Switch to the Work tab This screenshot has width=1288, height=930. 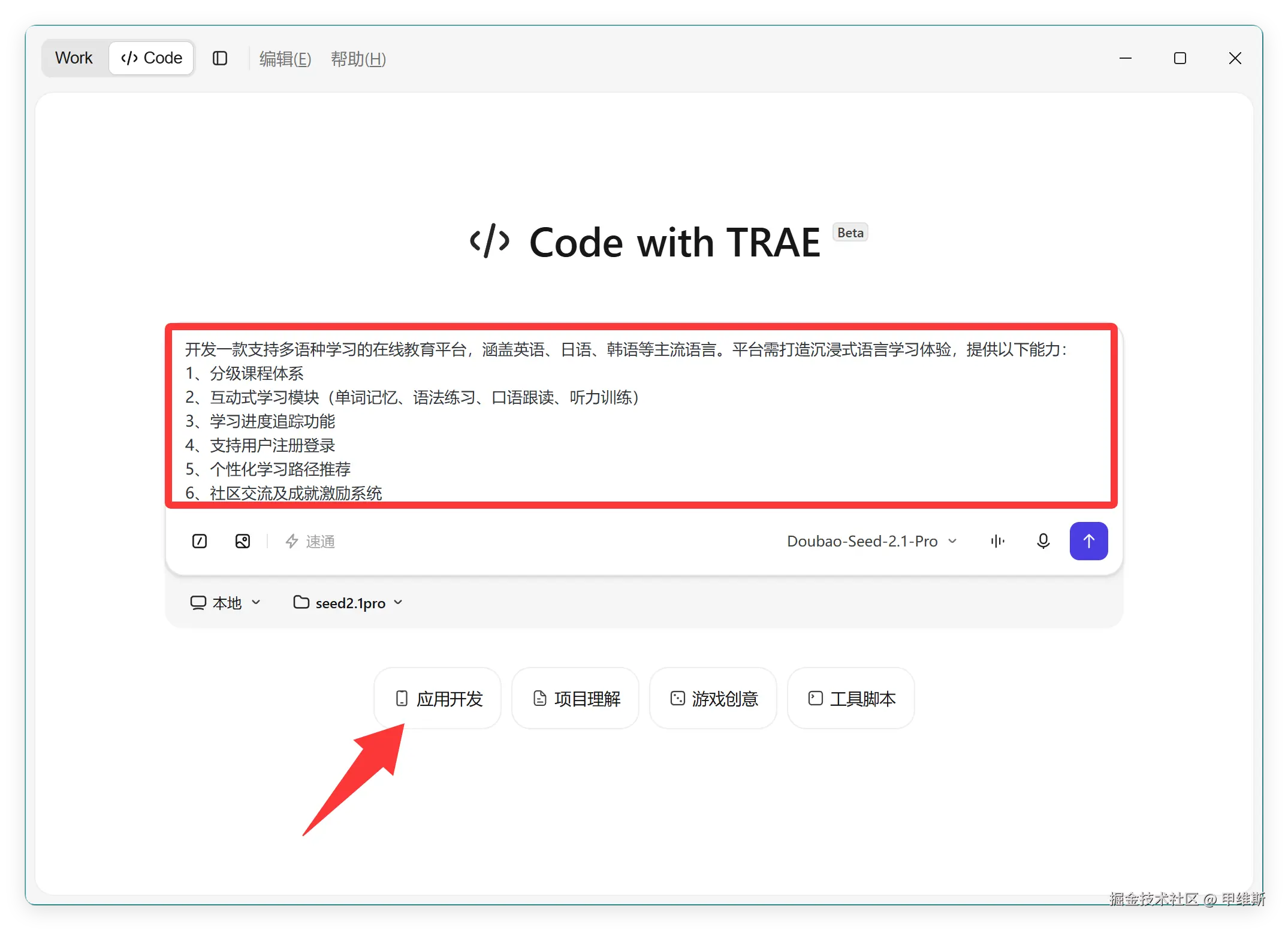(x=74, y=58)
